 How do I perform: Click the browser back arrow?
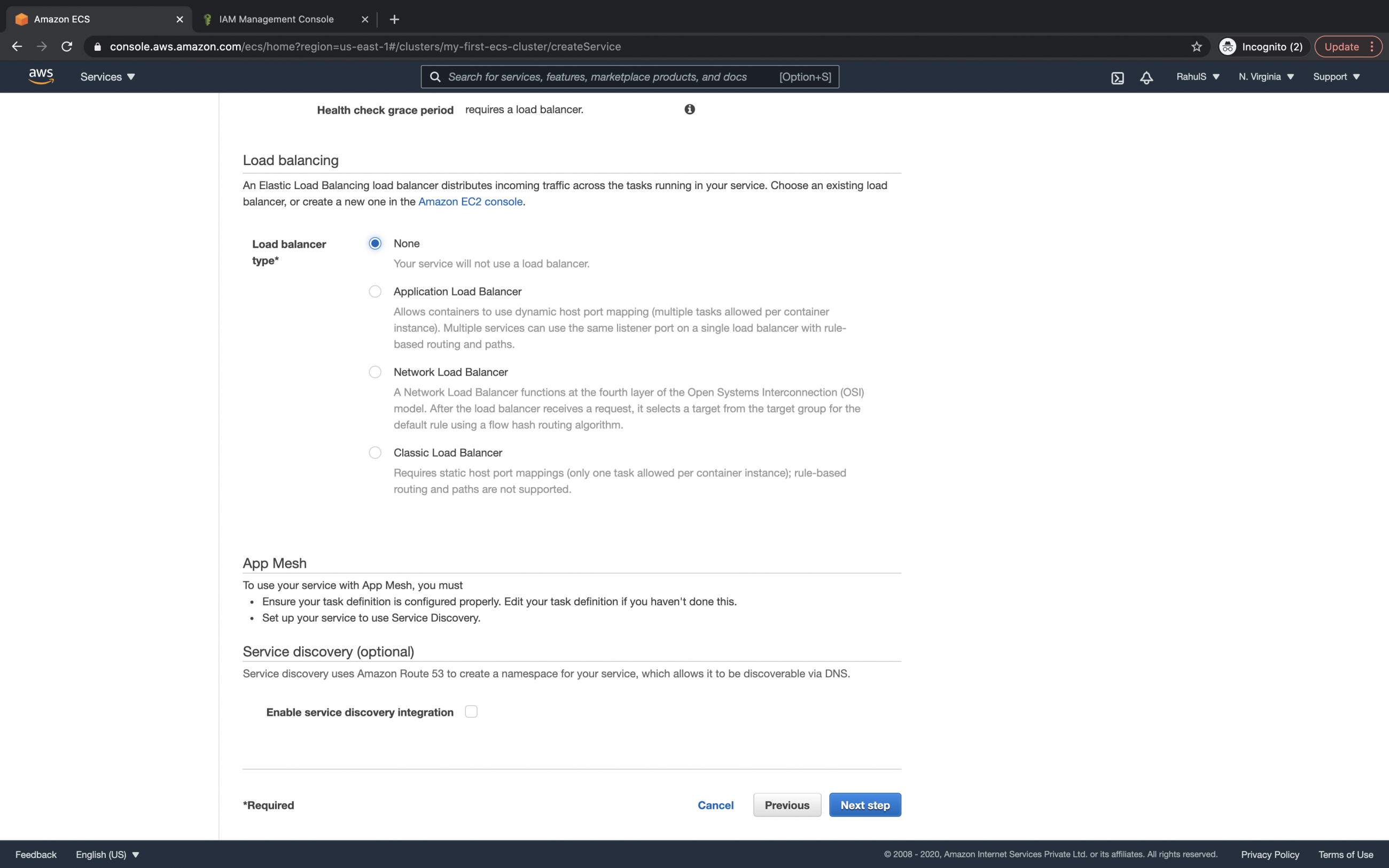16,46
